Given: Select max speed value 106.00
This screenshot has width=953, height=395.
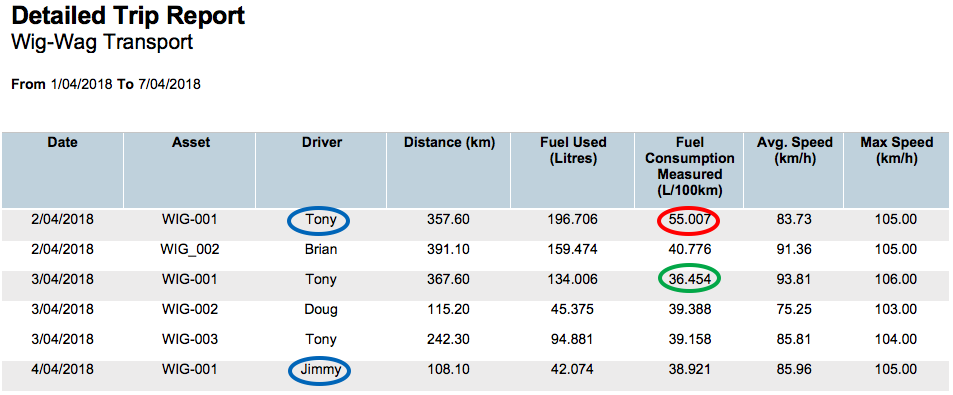Looking at the screenshot, I should click(896, 280).
